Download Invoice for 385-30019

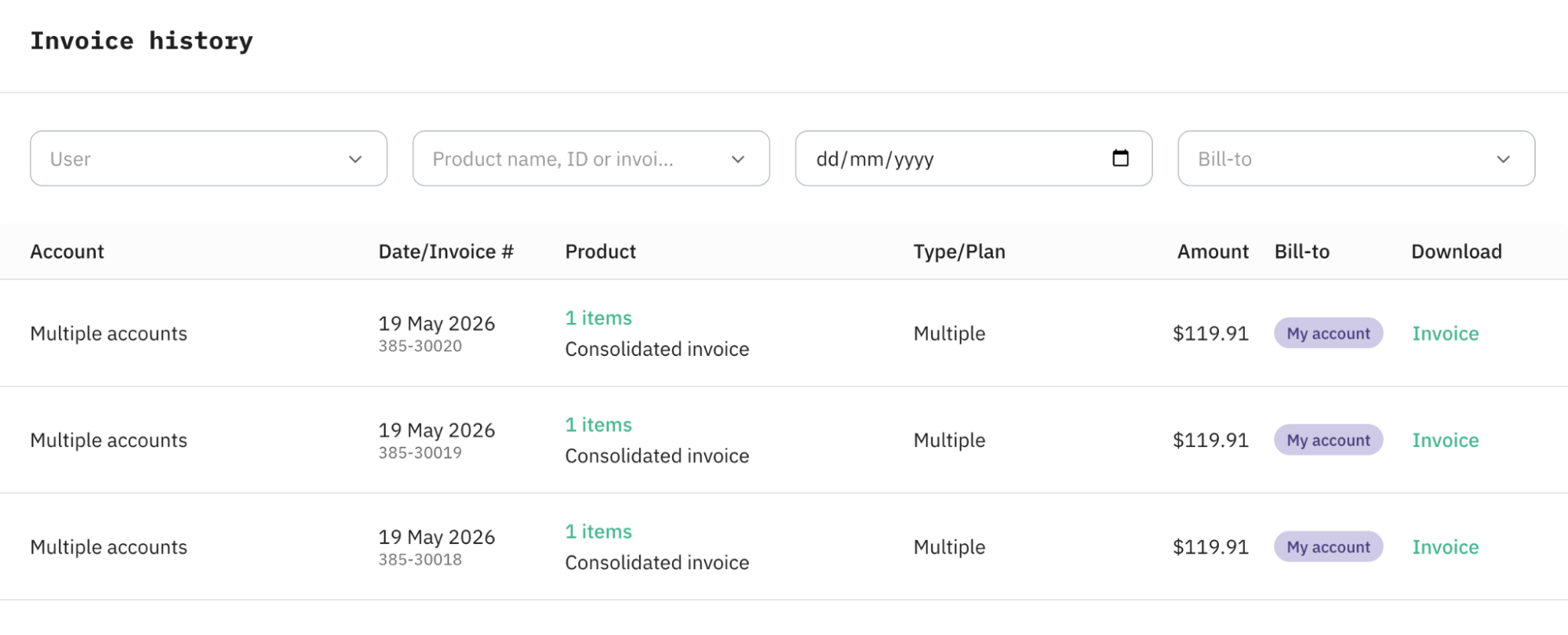[1445, 440]
